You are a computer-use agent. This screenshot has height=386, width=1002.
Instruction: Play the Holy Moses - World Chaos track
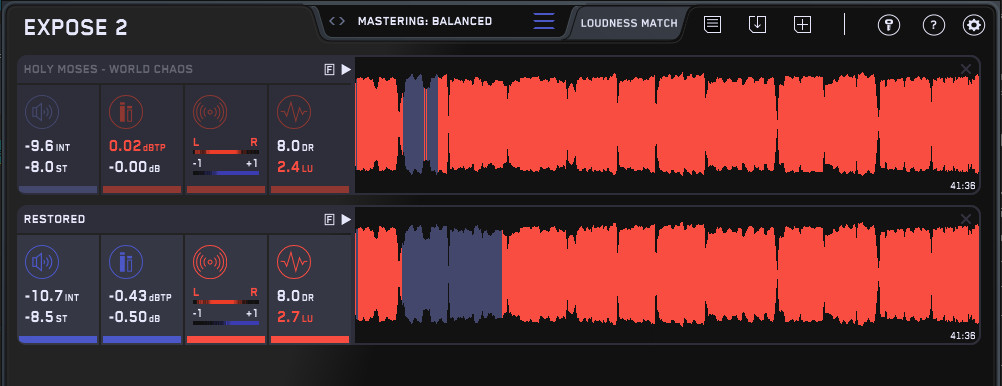(x=346, y=70)
